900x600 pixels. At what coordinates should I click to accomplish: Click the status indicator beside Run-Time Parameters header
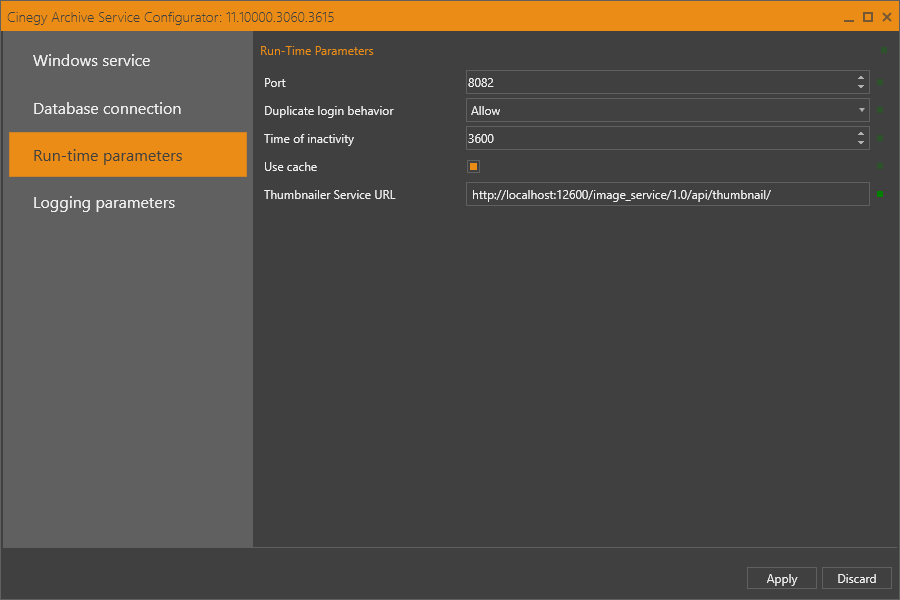point(884,51)
